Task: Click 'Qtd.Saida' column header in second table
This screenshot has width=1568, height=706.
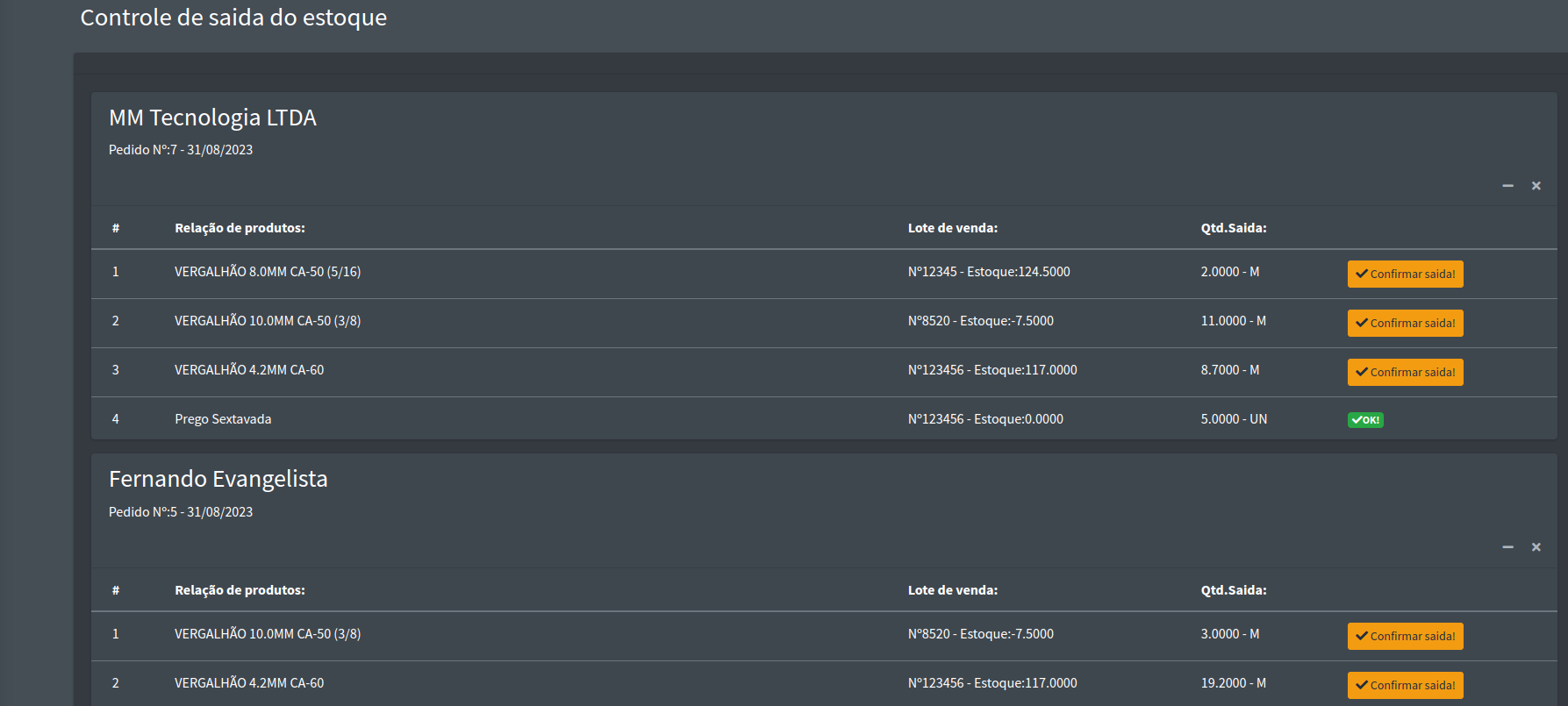Action: 1233,590
